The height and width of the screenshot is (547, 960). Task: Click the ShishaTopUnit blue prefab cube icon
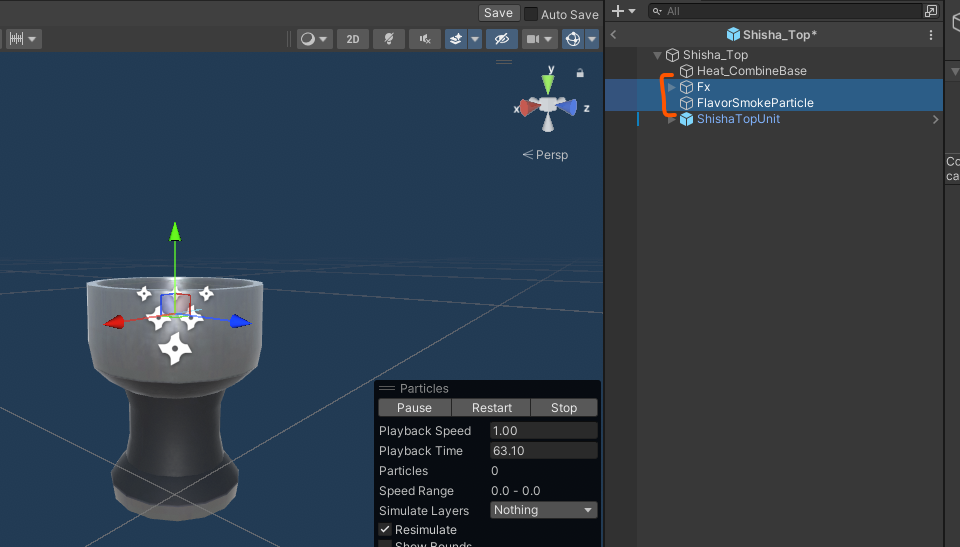coord(686,119)
